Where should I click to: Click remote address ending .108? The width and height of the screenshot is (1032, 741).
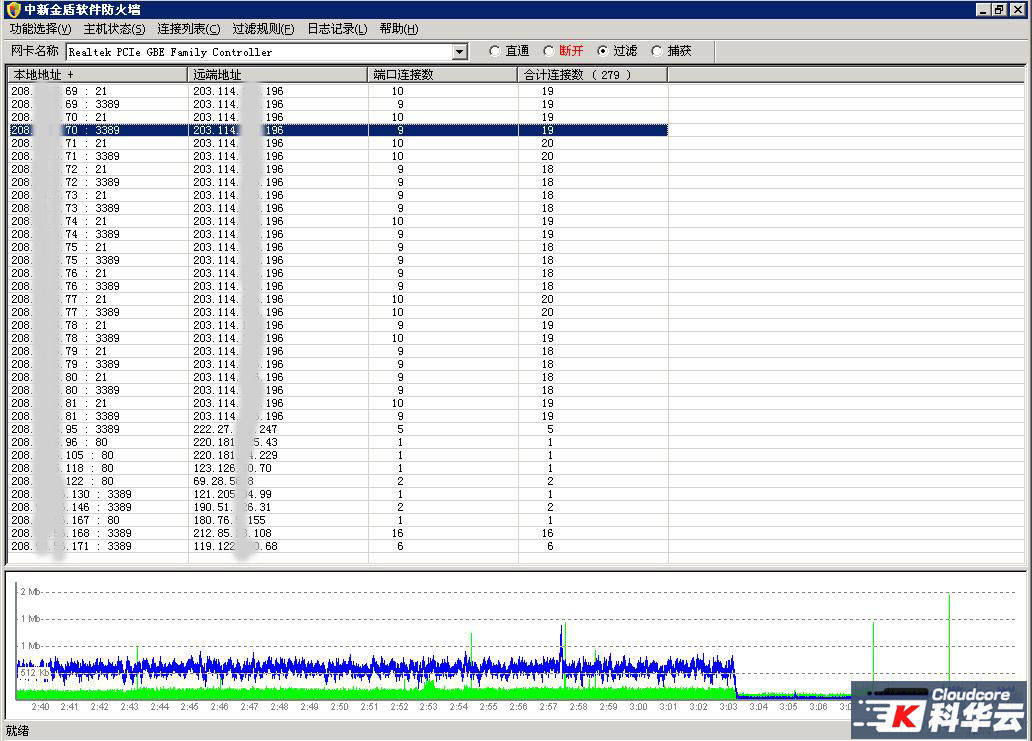click(x=232, y=533)
